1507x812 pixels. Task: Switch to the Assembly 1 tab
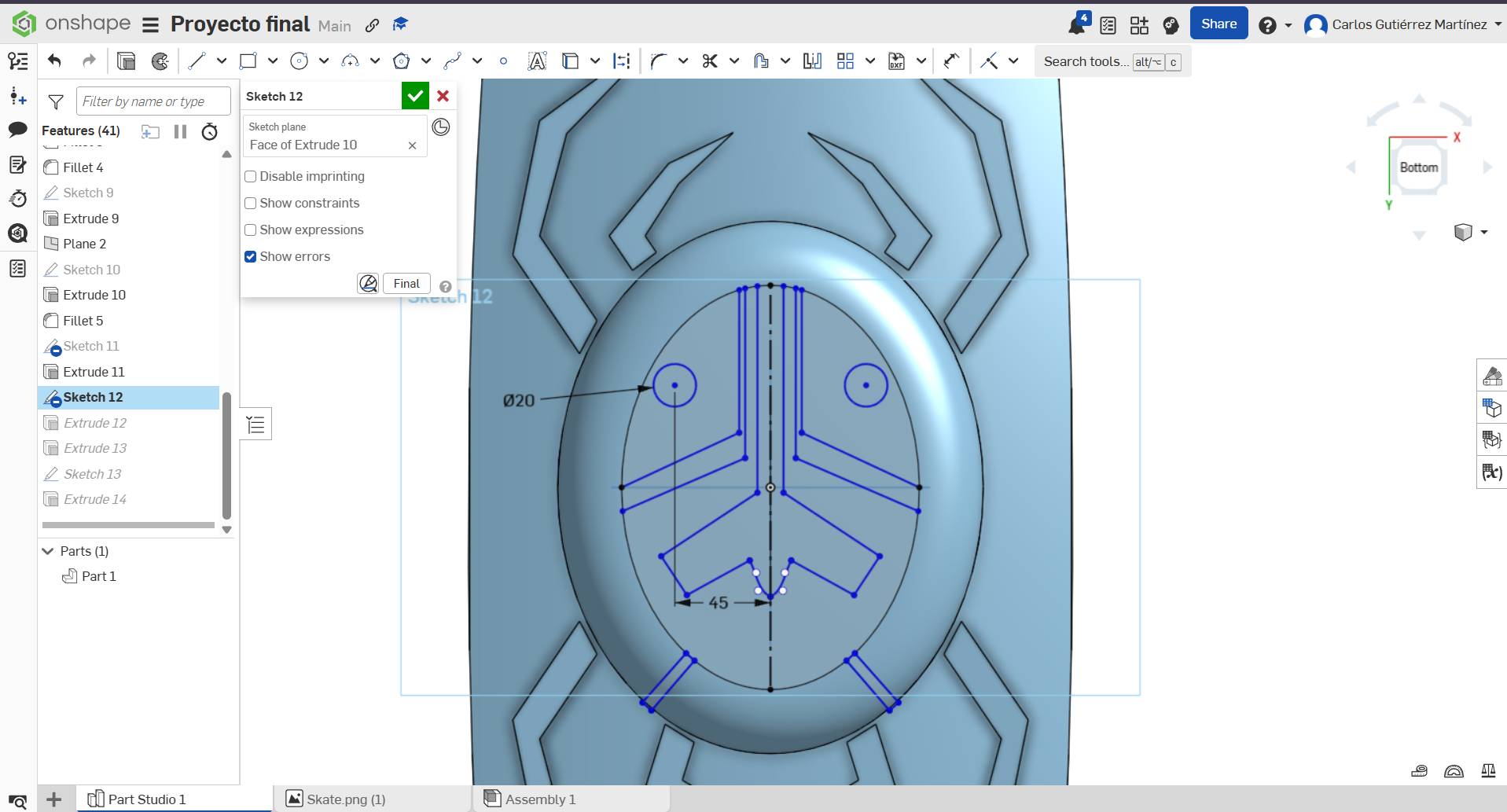tap(539, 799)
